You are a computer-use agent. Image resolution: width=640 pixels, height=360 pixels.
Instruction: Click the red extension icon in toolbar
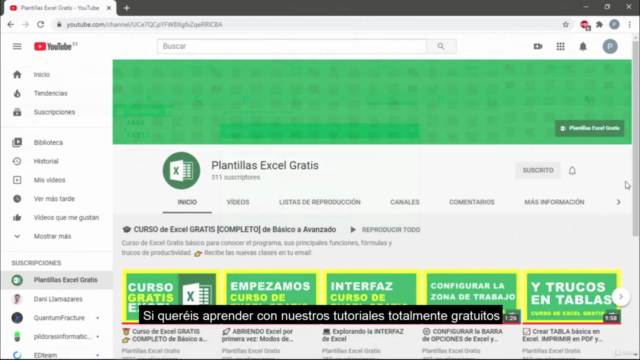point(584,25)
